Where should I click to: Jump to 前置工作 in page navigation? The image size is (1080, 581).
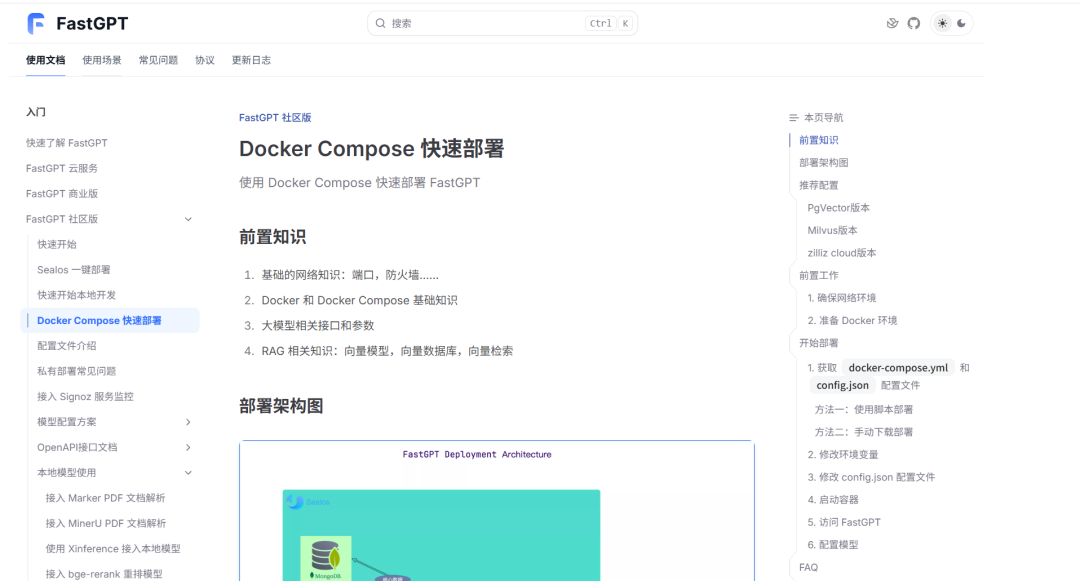(x=818, y=275)
